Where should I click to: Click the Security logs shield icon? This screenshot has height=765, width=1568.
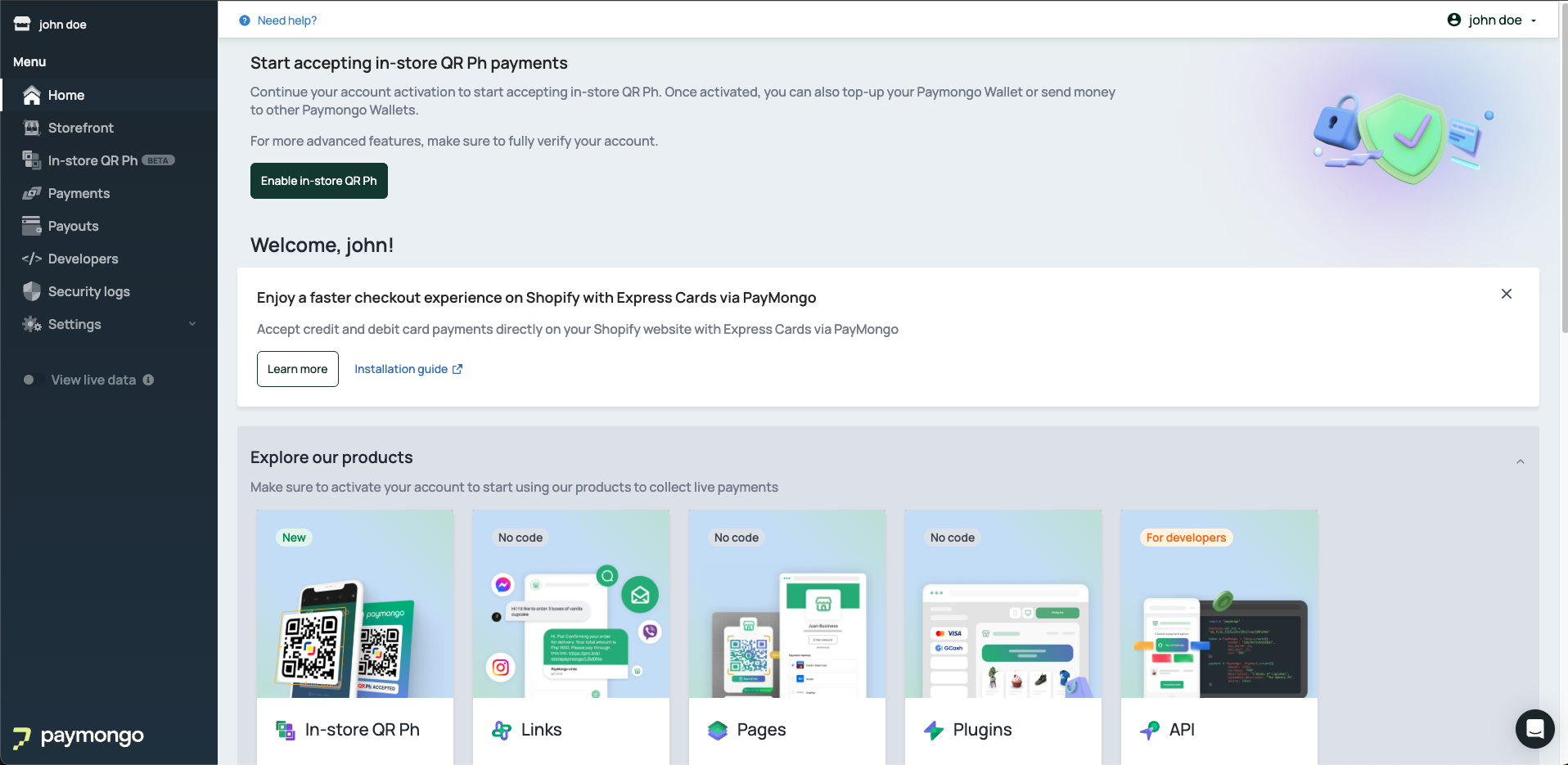point(32,291)
